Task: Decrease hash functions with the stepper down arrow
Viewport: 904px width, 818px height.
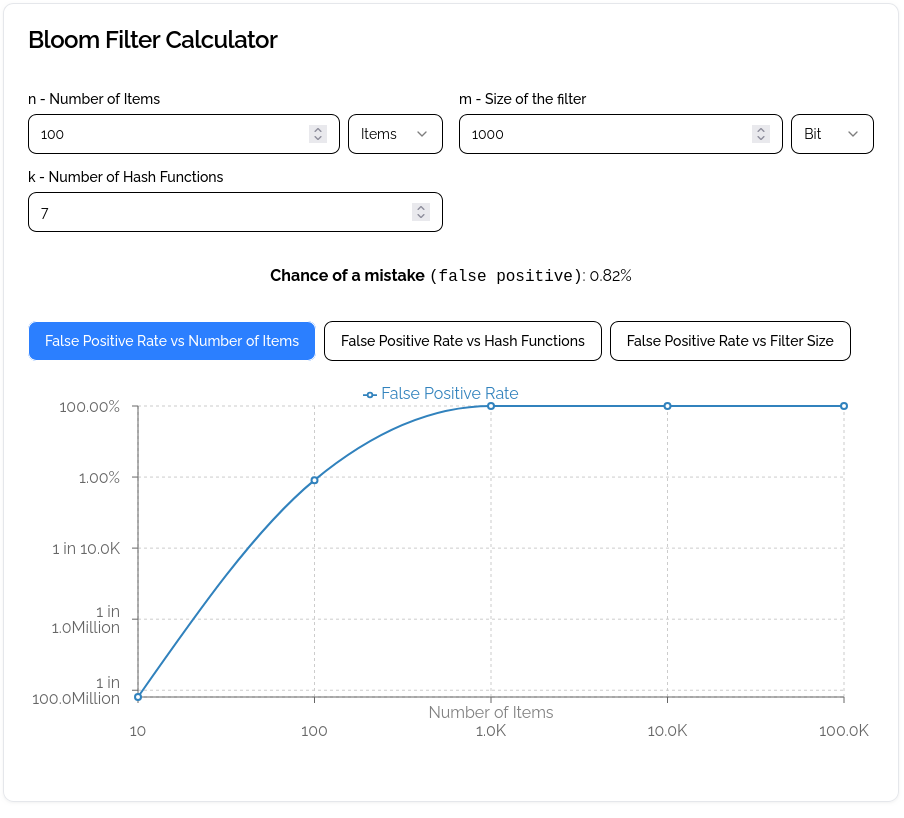Action: 420,217
